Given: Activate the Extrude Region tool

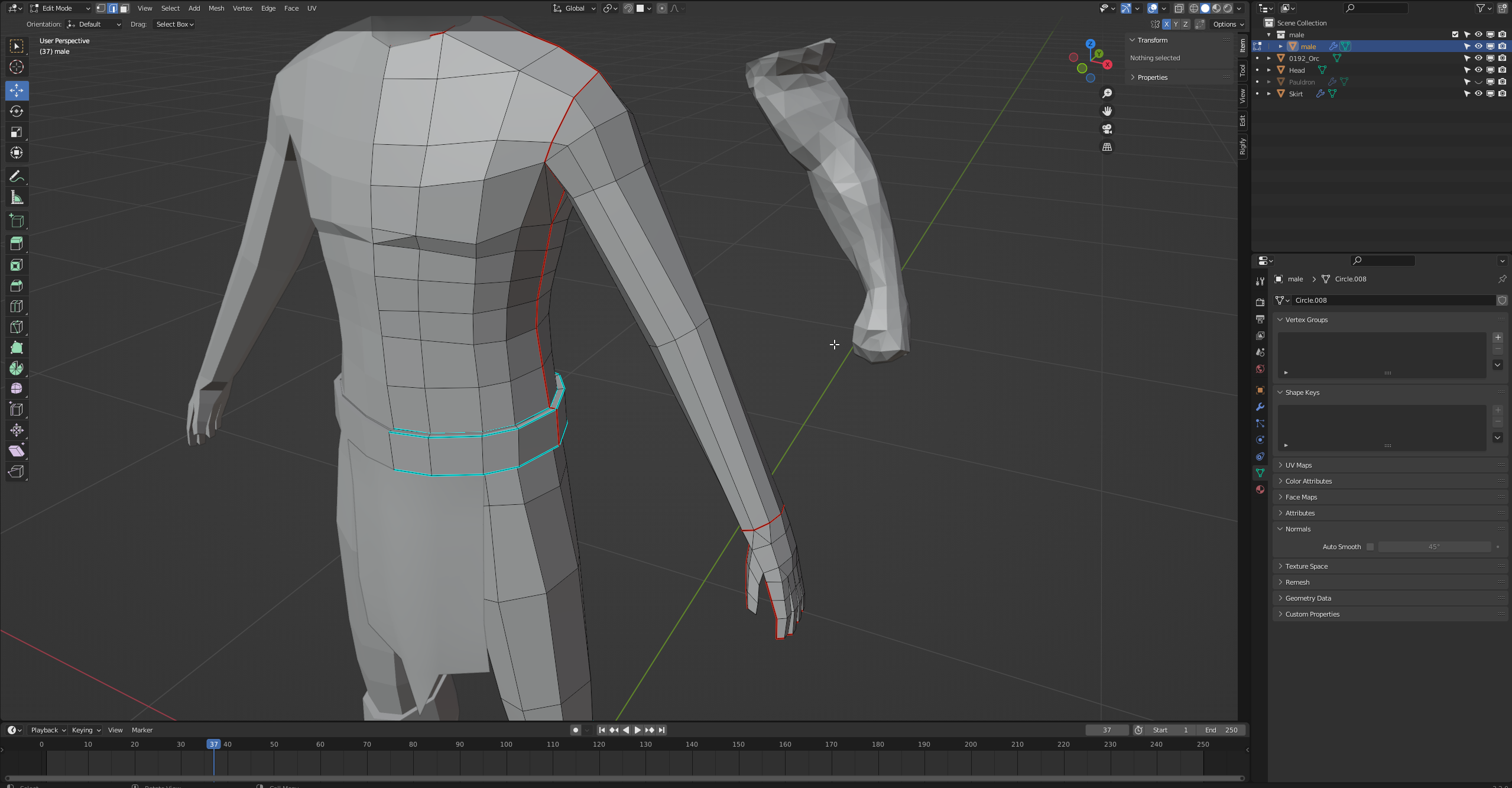Looking at the screenshot, I should (x=17, y=243).
